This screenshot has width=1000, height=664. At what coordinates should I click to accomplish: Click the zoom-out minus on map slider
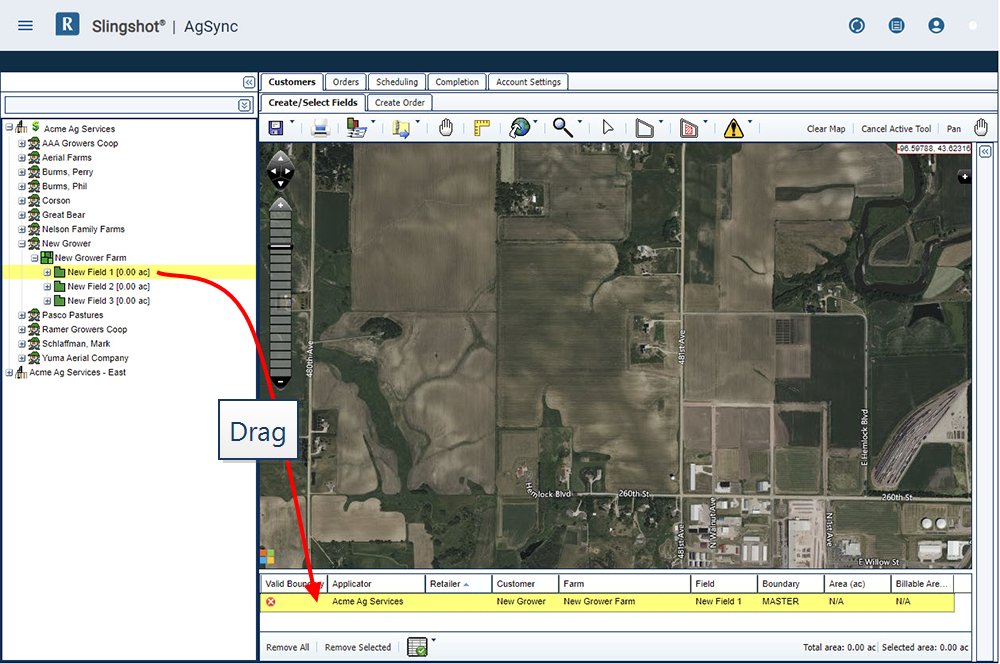(x=280, y=382)
